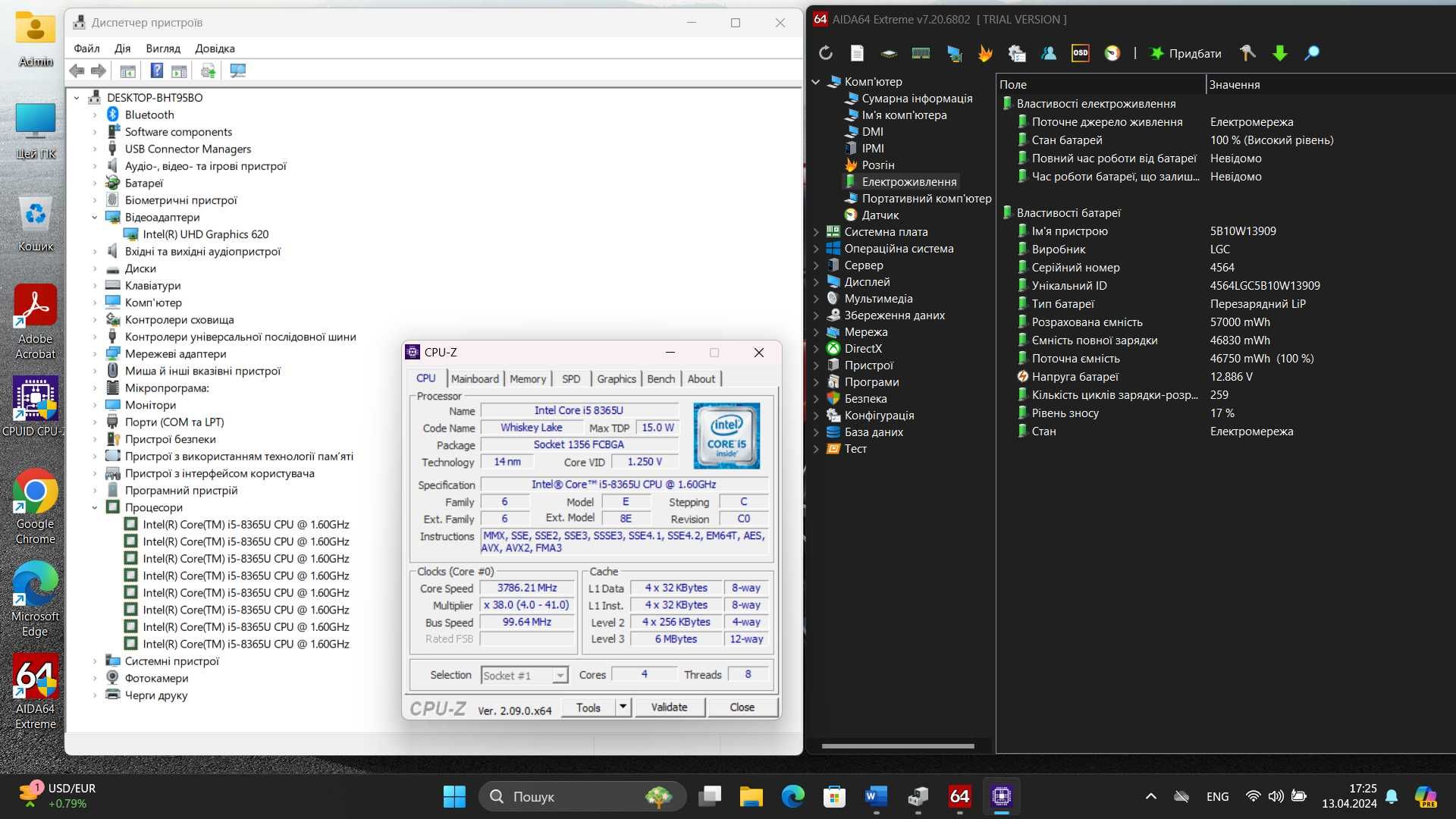Click the help icon in Device Manager toolbar

(x=156, y=71)
